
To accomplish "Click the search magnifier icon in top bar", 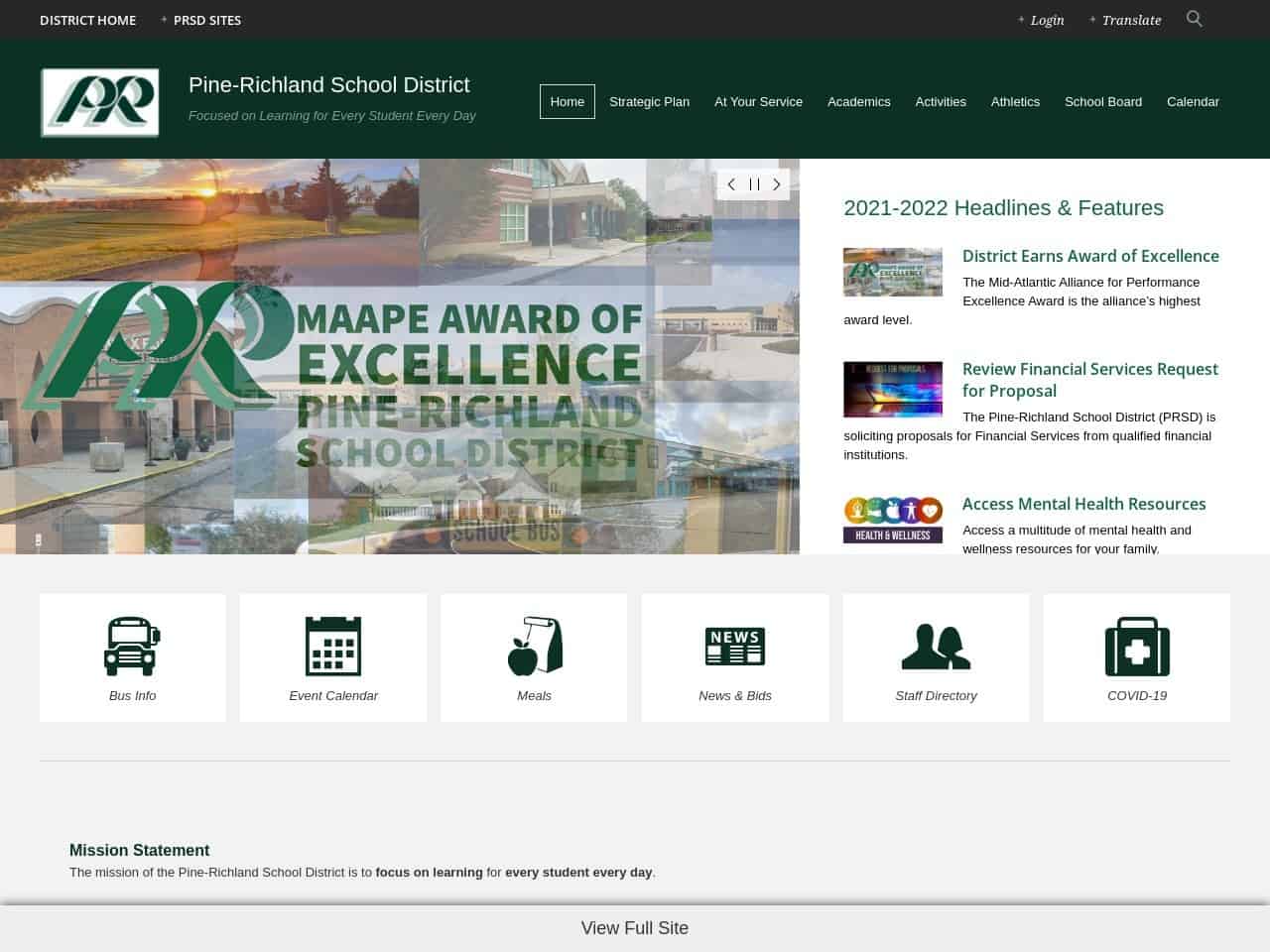I will coord(1195,19).
